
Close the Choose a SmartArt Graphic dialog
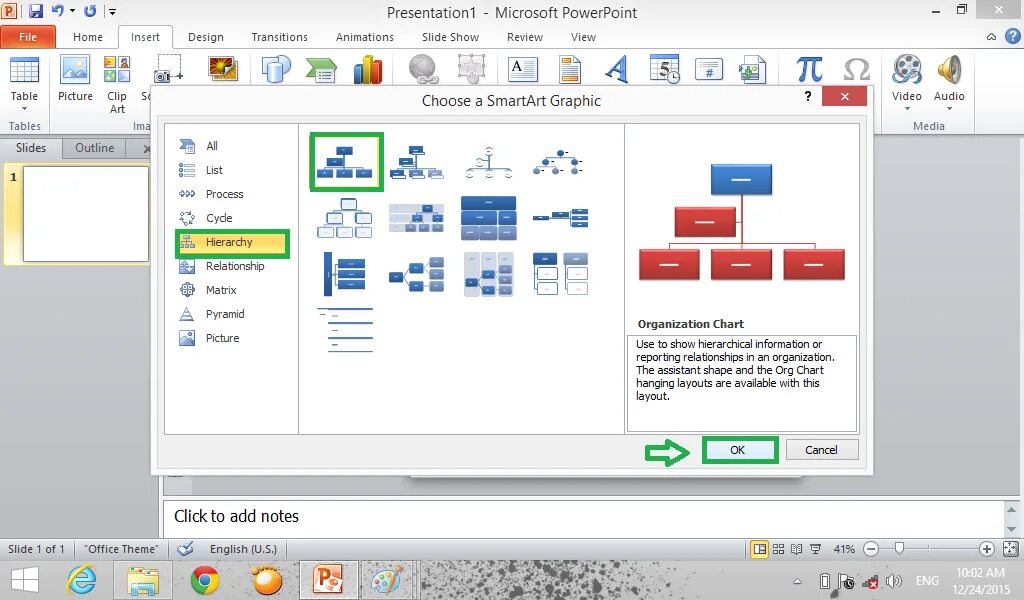pos(844,97)
